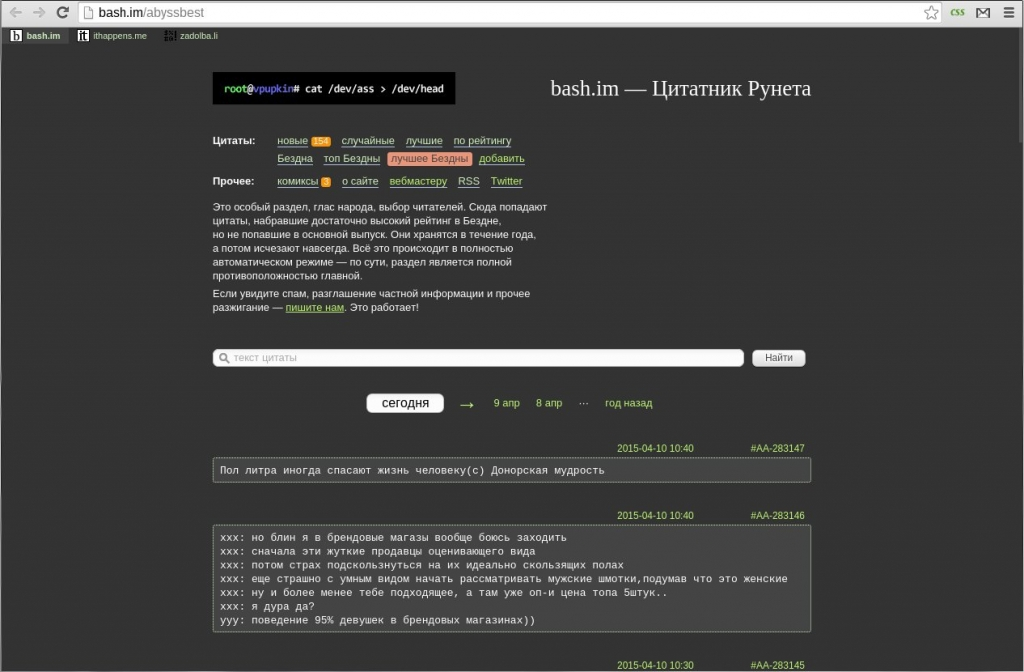1024x672 pixels.
Task: Open the mail envelope extension icon
Action: coord(983,12)
